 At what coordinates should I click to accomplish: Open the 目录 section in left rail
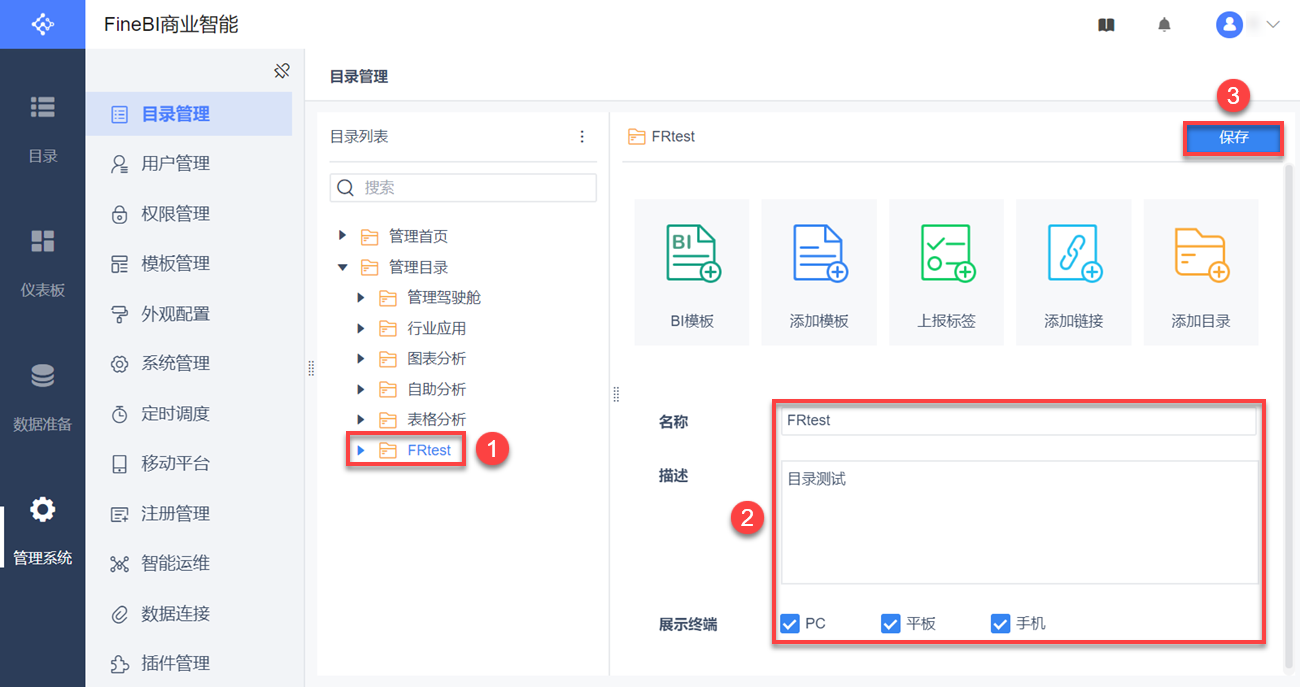click(x=43, y=129)
